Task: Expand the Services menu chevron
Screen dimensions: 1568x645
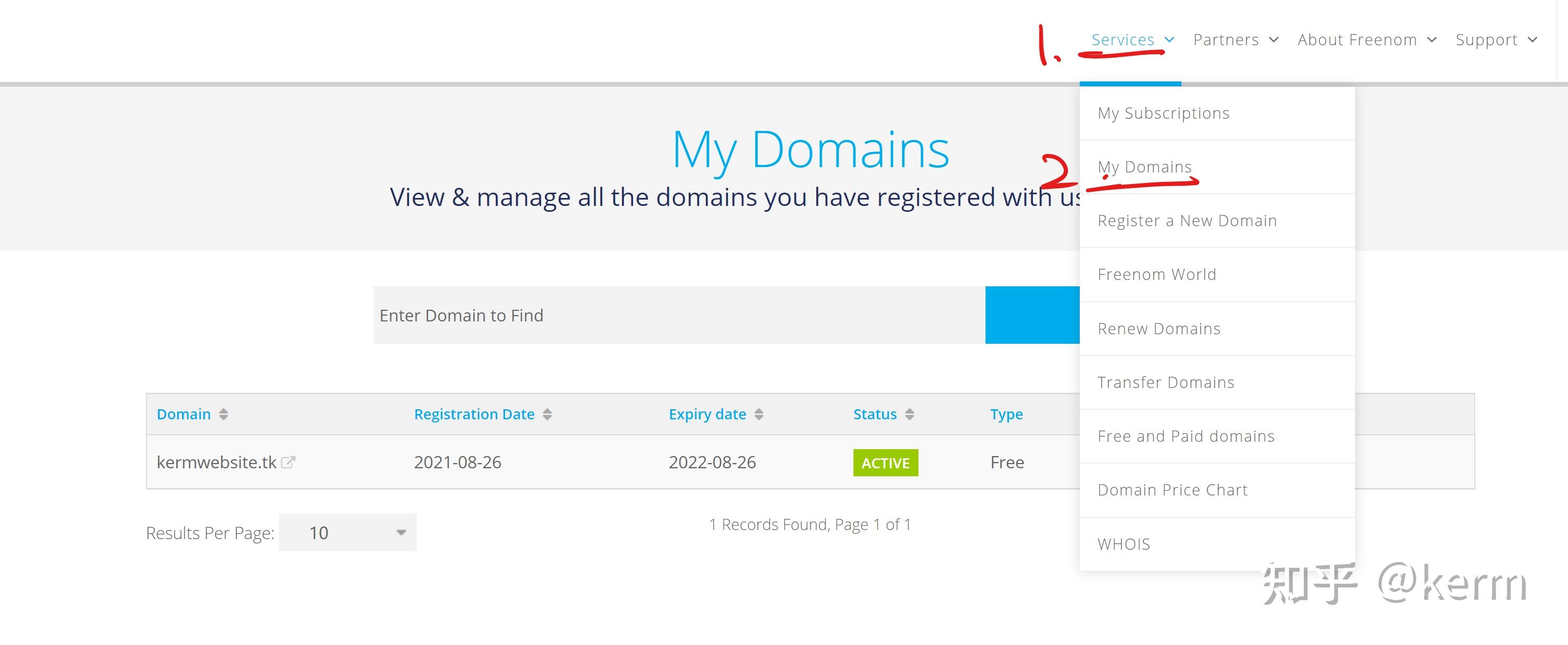Action: click(x=1169, y=40)
